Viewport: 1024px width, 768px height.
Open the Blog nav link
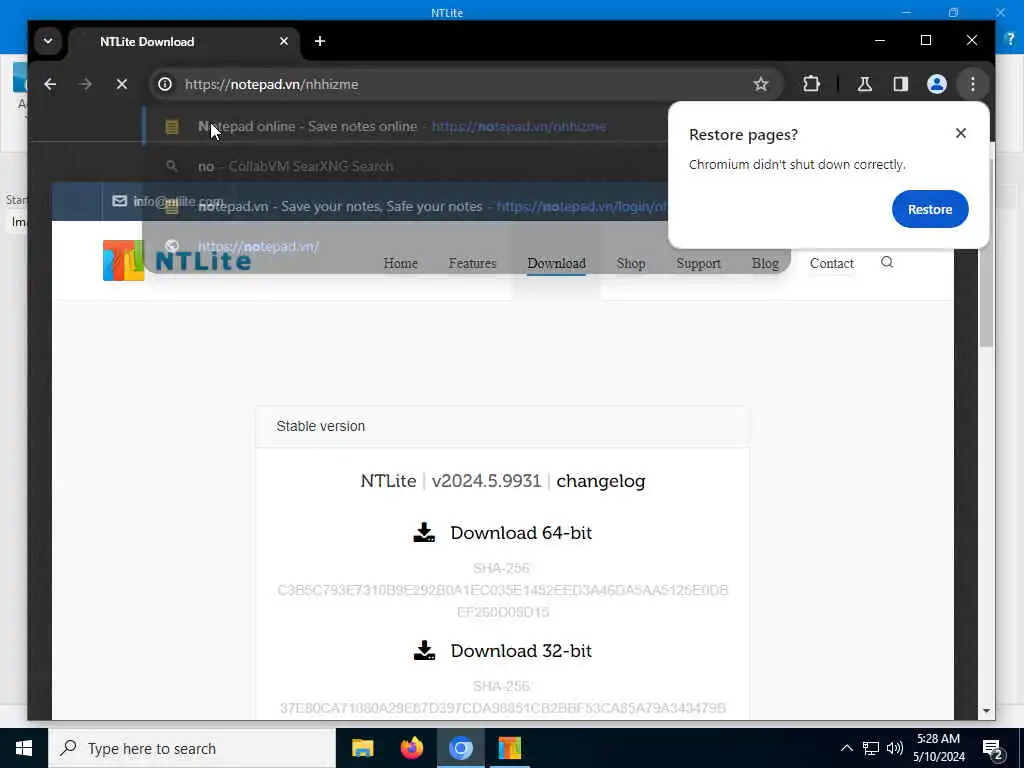[765, 263]
